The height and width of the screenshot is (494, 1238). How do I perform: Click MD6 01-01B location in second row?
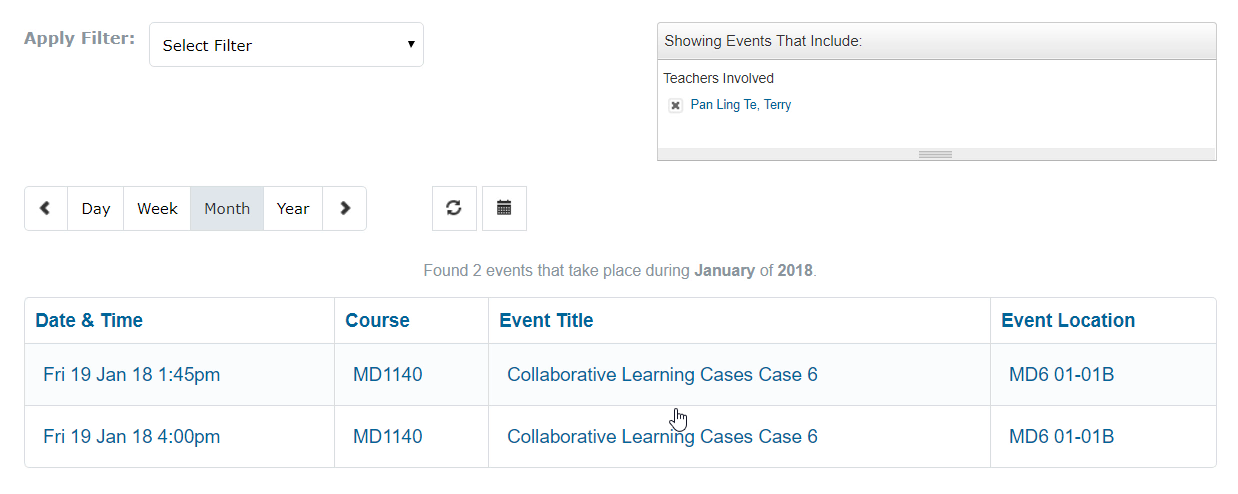coord(1062,437)
